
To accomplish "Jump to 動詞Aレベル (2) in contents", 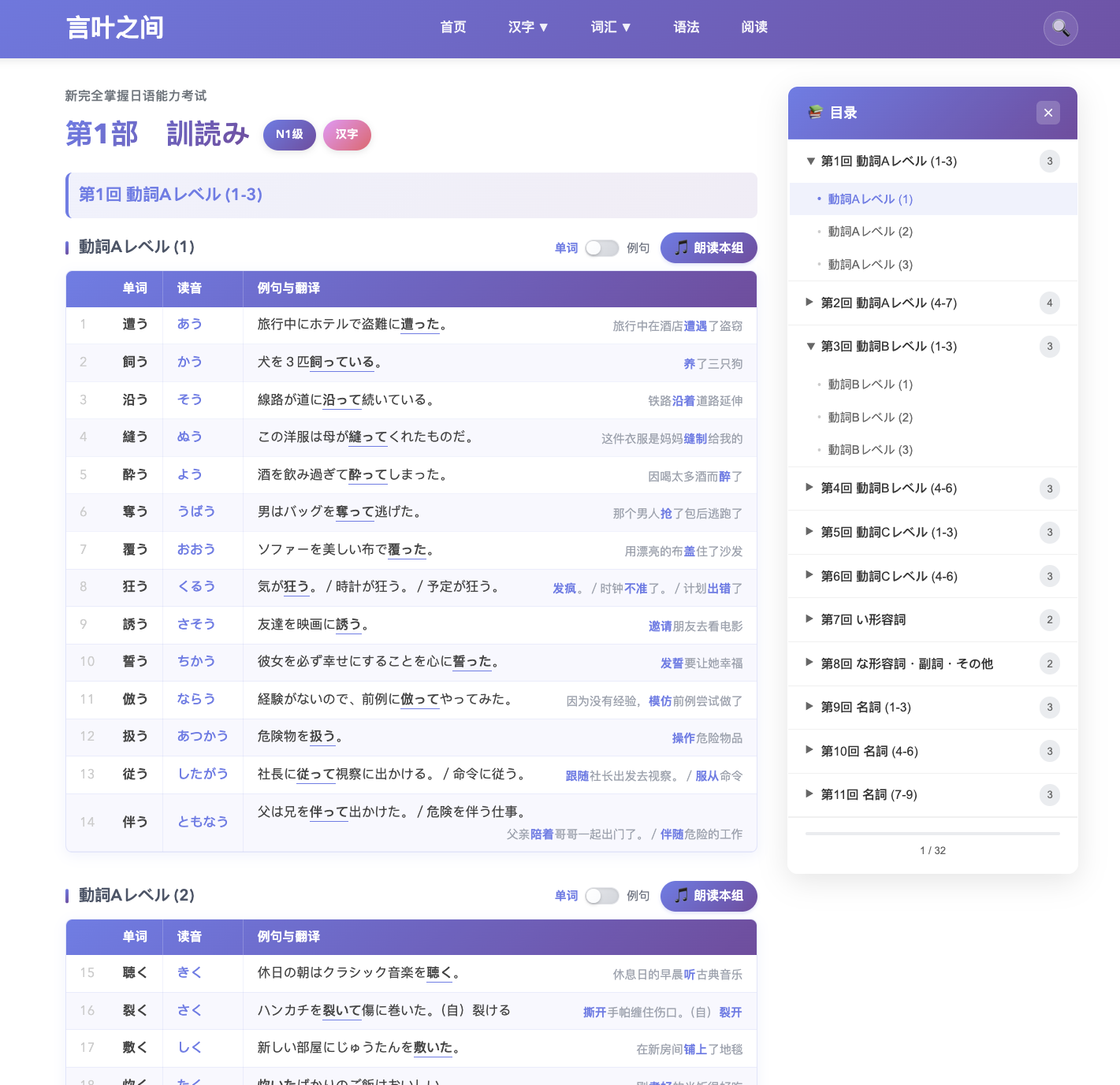I will pyautogui.click(x=932, y=232).
